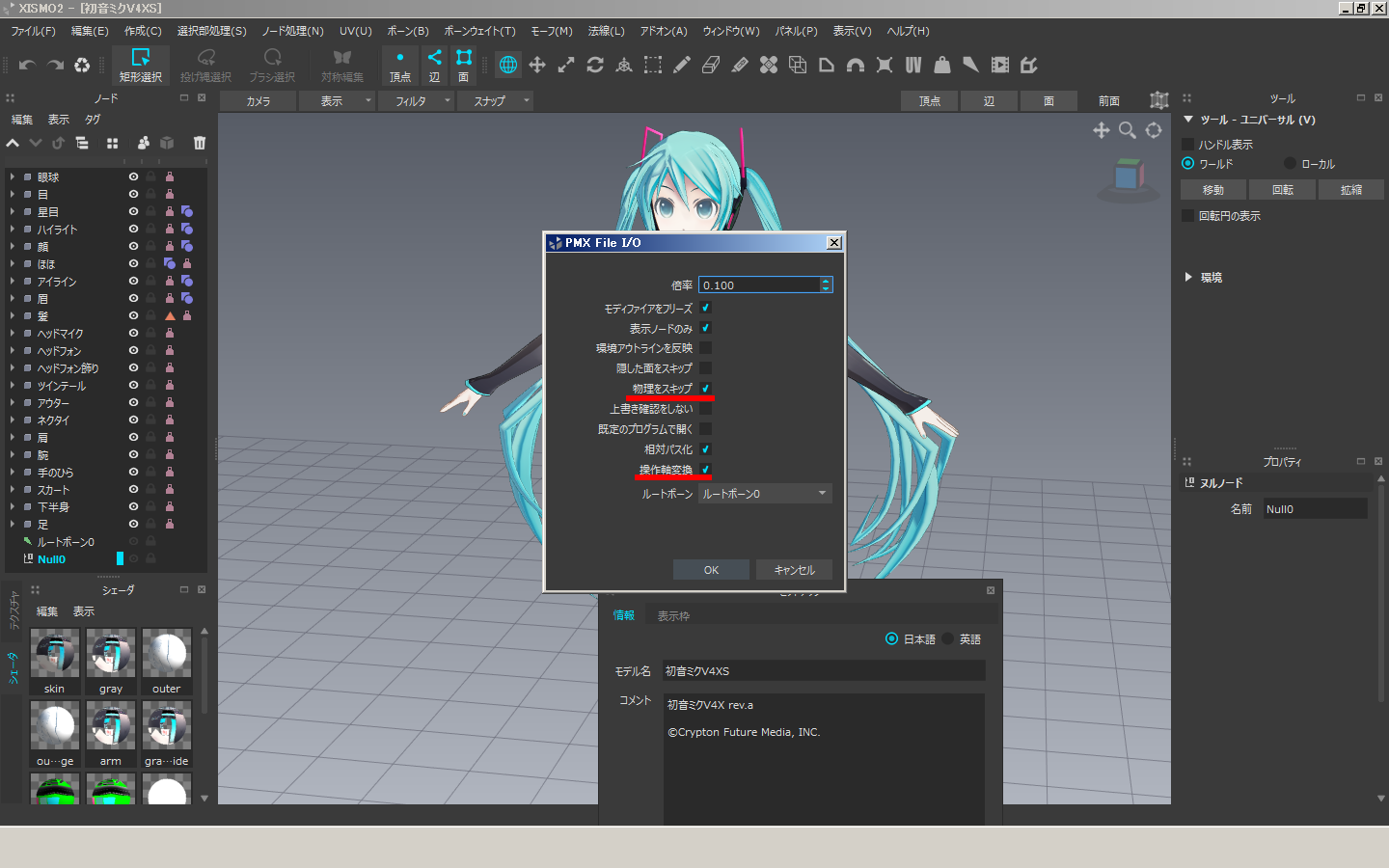This screenshot has width=1389, height=868.
Task: Select the ローカル radio button
Action: (x=1290, y=163)
